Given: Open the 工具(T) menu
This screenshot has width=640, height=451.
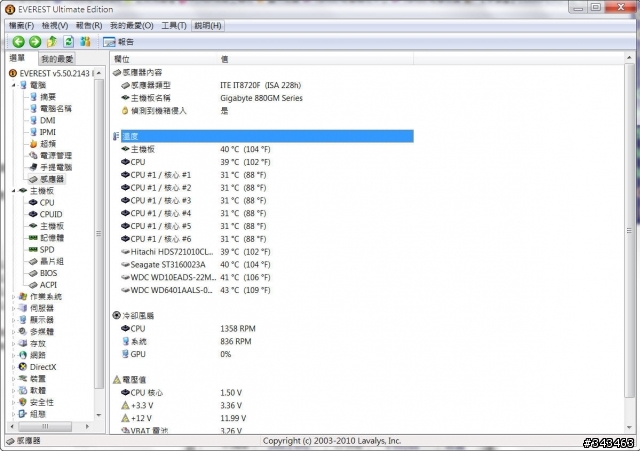Looking at the screenshot, I should click(173, 26).
